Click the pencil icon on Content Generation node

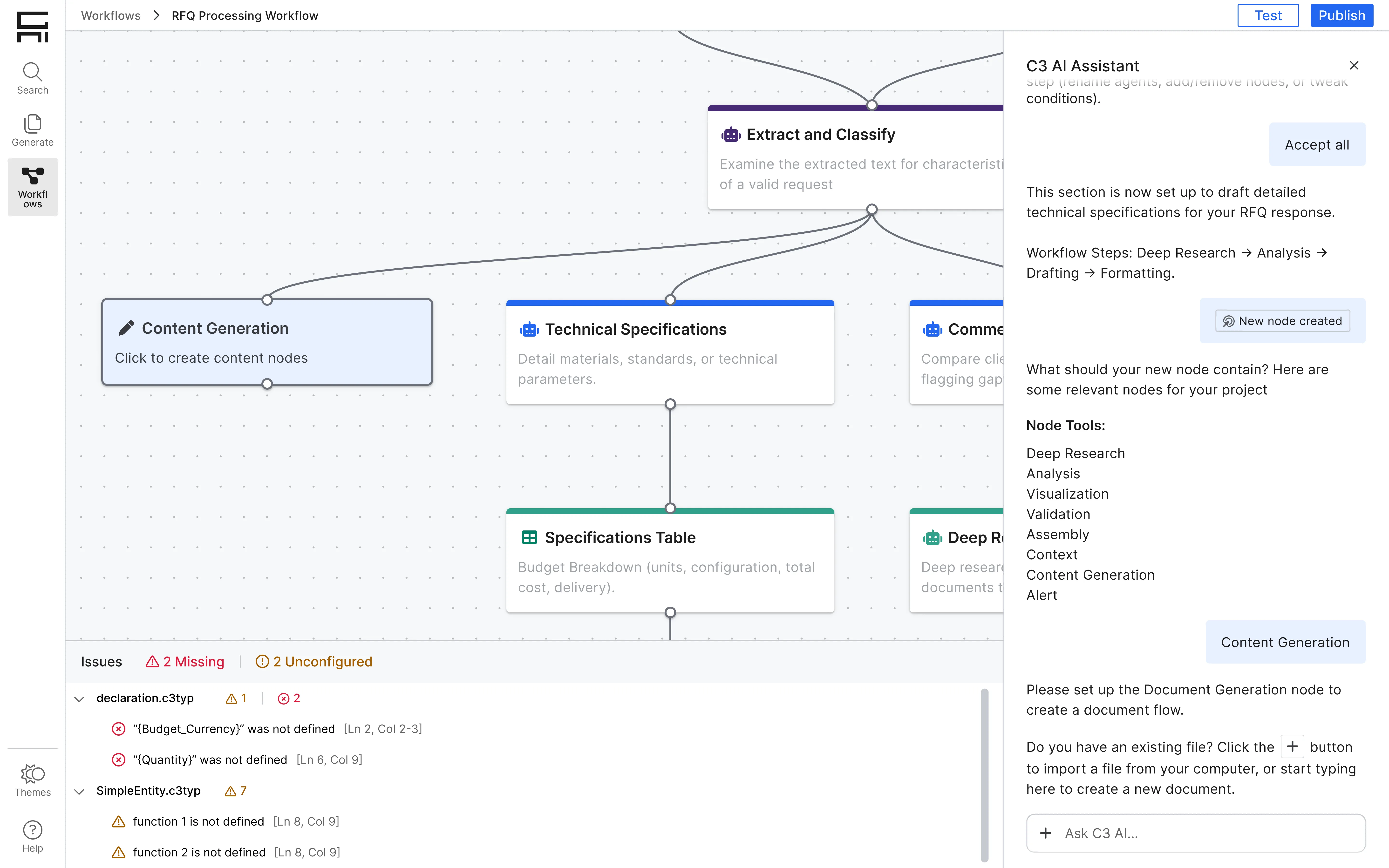click(x=126, y=328)
